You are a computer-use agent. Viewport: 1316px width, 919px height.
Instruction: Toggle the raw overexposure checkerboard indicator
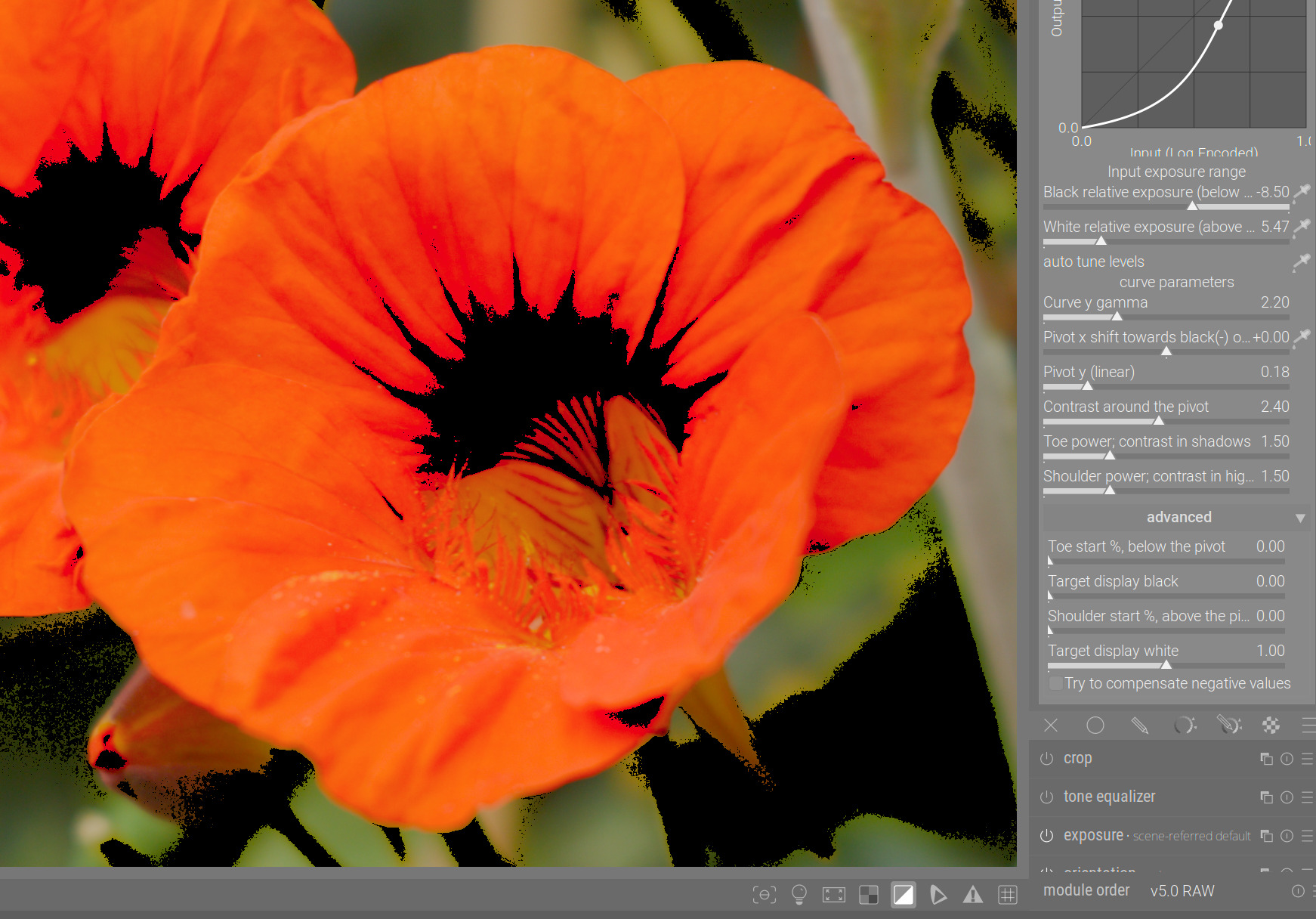(x=869, y=895)
